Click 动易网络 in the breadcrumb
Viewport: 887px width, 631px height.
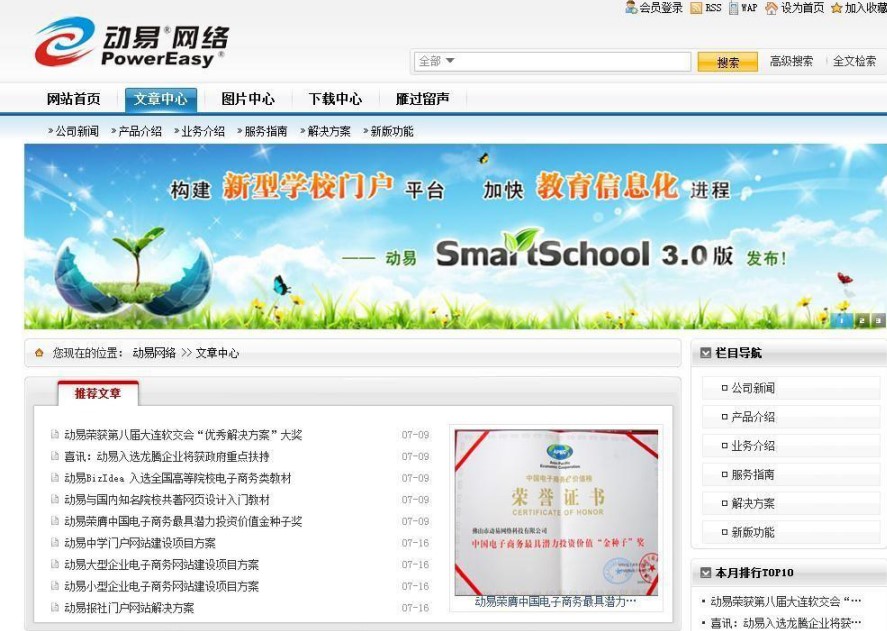[154, 353]
